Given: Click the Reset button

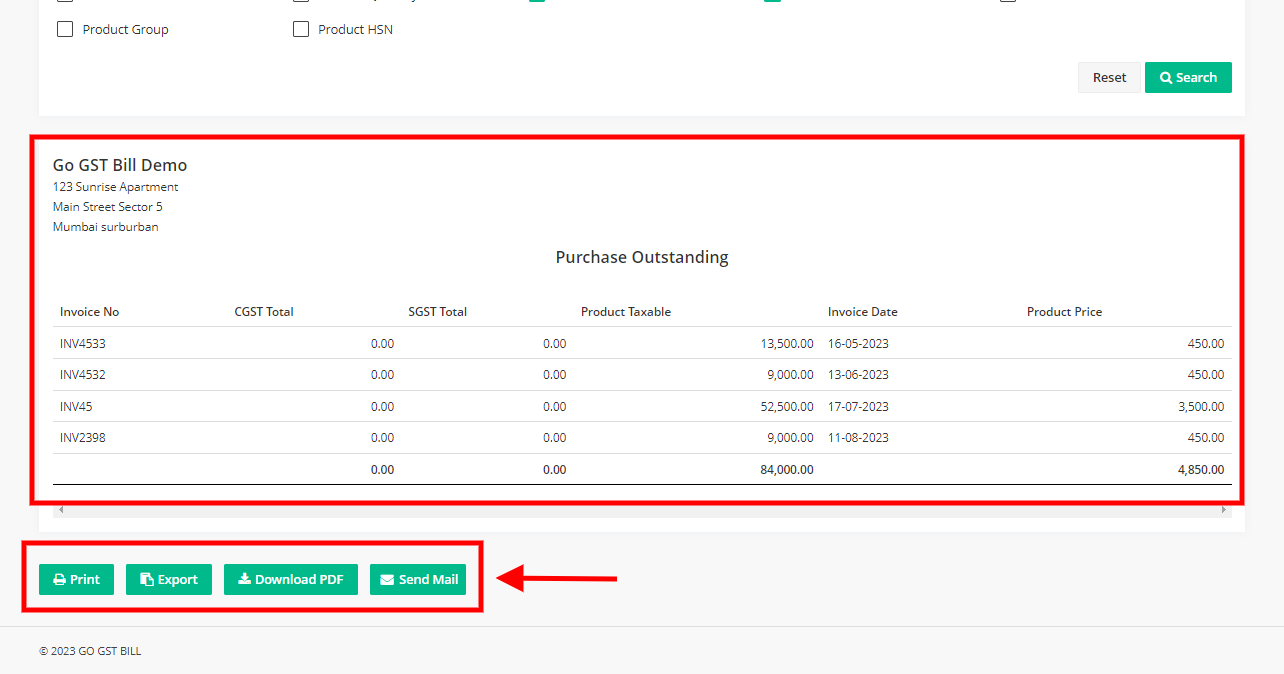Looking at the screenshot, I should 1109,77.
